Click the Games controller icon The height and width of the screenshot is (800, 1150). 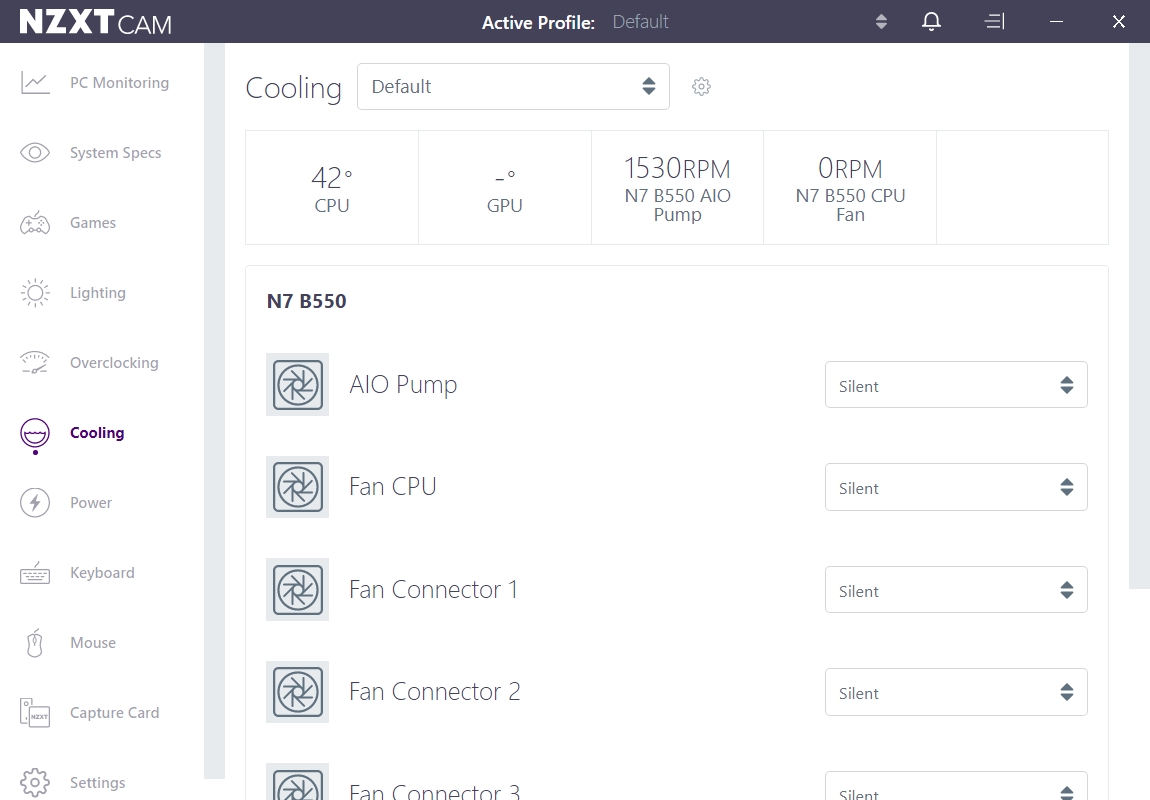click(x=35, y=223)
